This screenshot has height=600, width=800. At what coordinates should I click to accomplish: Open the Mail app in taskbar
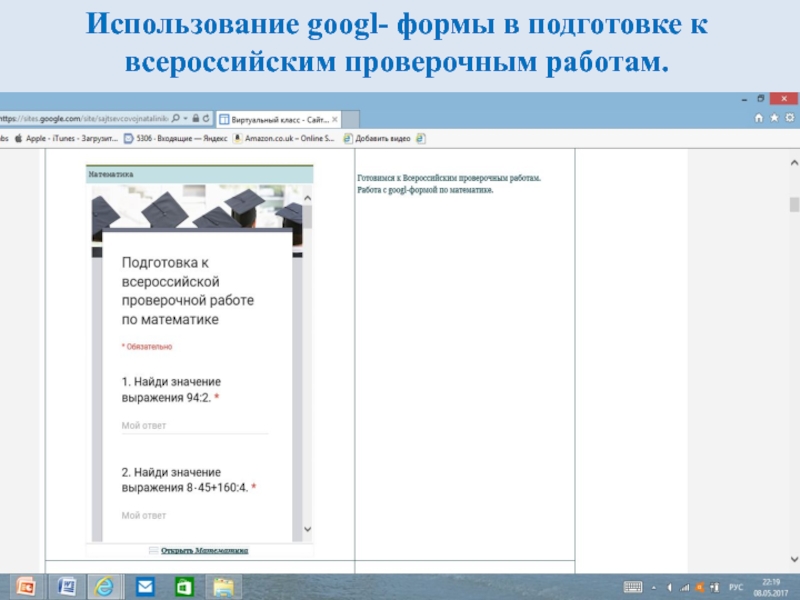point(146,586)
